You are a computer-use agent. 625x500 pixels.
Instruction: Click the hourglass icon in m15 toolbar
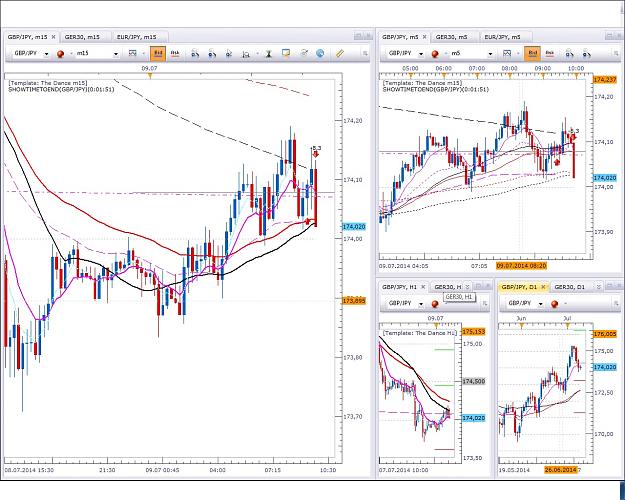click(269, 53)
